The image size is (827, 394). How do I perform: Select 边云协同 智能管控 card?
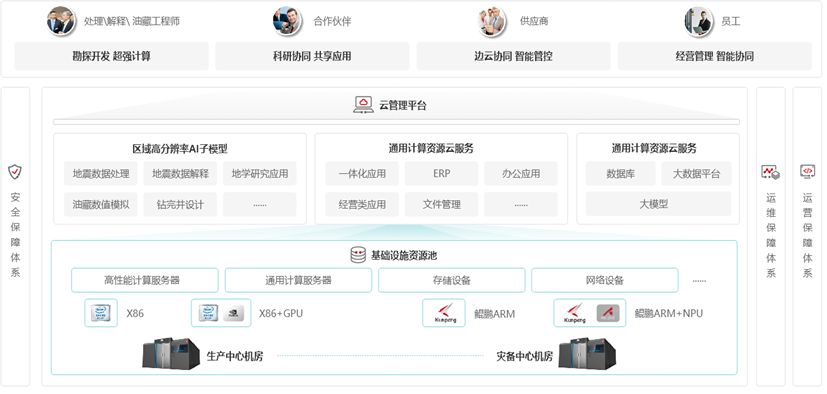tap(513, 56)
